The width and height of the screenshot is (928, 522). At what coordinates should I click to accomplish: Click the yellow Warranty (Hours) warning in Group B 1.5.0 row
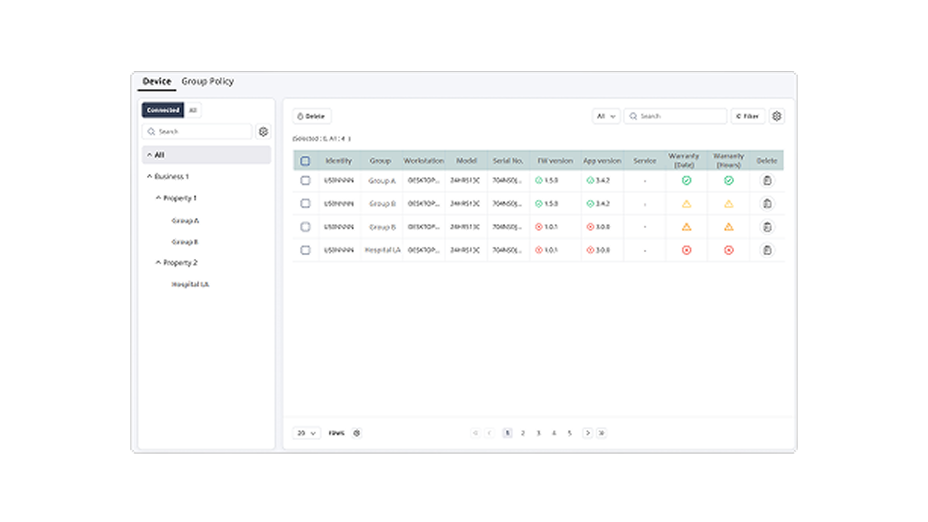pyautogui.click(x=729, y=204)
